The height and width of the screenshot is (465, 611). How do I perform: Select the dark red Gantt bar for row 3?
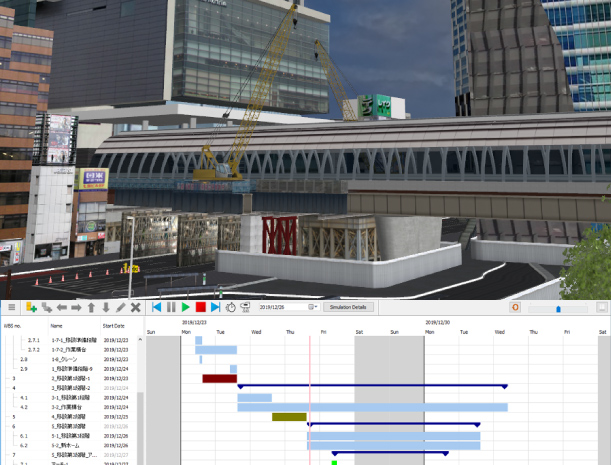tap(219, 379)
